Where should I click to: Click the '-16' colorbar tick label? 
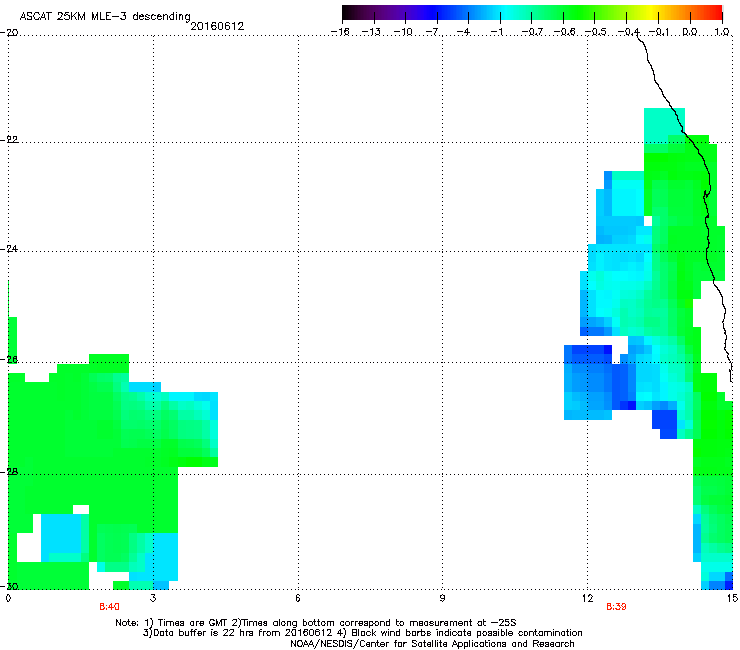(x=340, y=32)
